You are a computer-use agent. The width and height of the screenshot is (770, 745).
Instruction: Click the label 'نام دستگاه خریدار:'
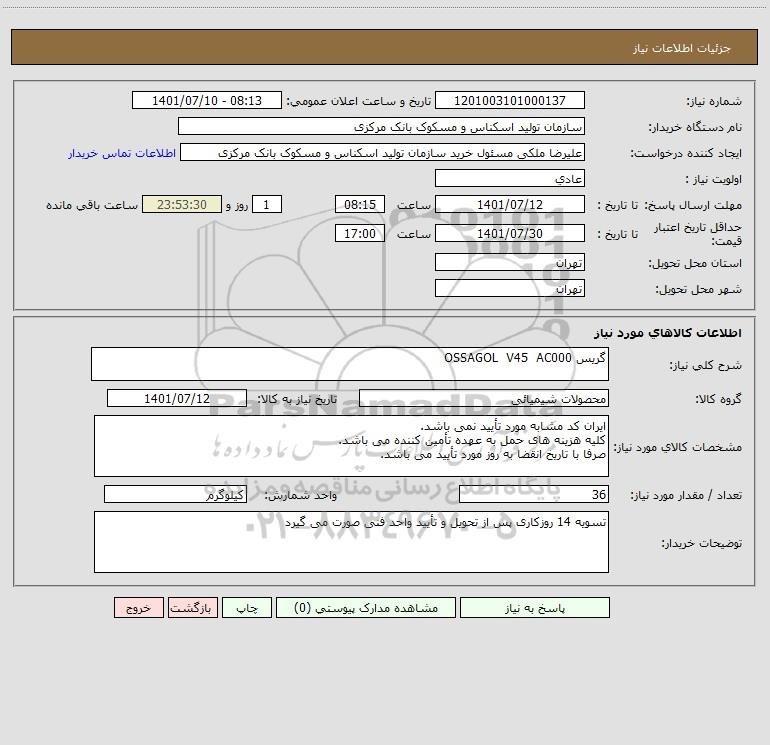click(695, 128)
